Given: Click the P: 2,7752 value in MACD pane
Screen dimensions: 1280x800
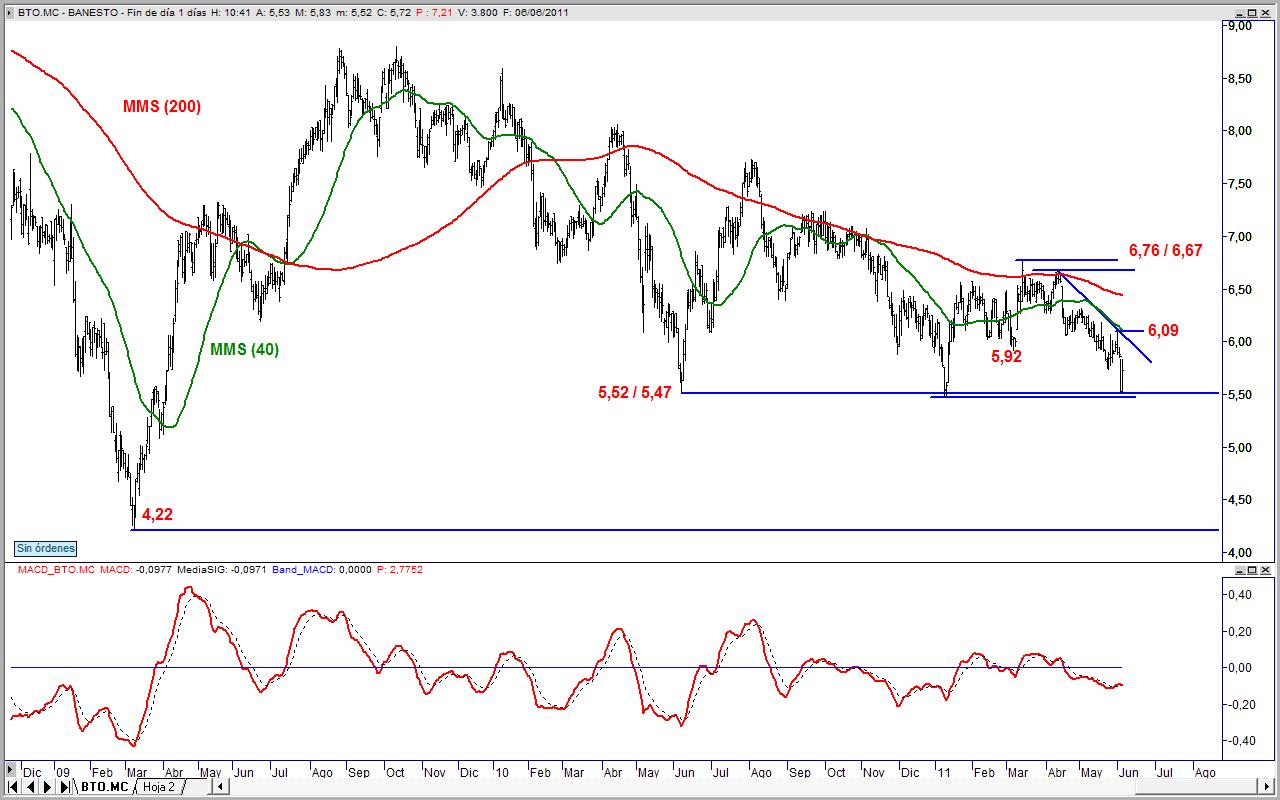Looking at the screenshot, I should click(400, 569).
